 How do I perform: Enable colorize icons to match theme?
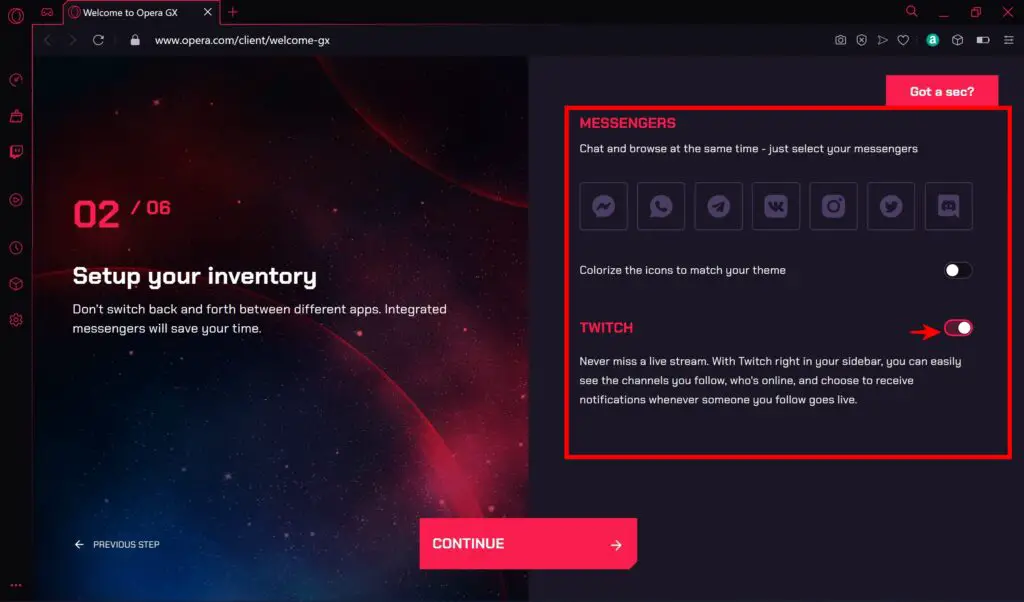(958, 270)
